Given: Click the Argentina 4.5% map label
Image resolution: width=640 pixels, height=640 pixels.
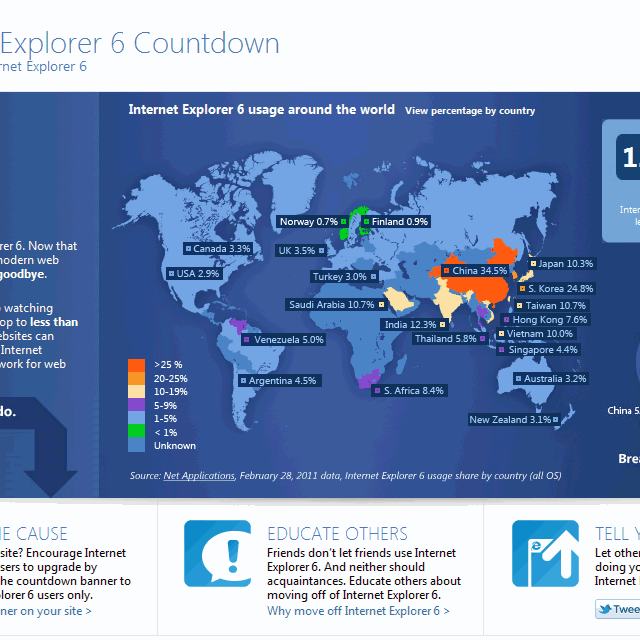Looking at the screenshot, I should [x=280, y=381].
